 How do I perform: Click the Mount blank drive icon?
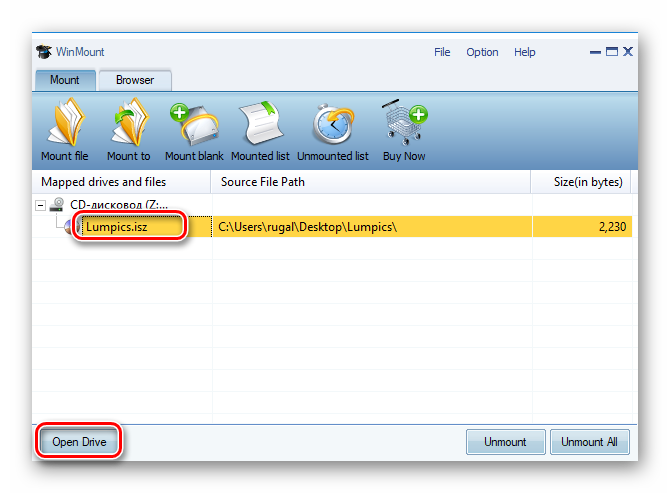pyautogui.click(x=194, y=124)
